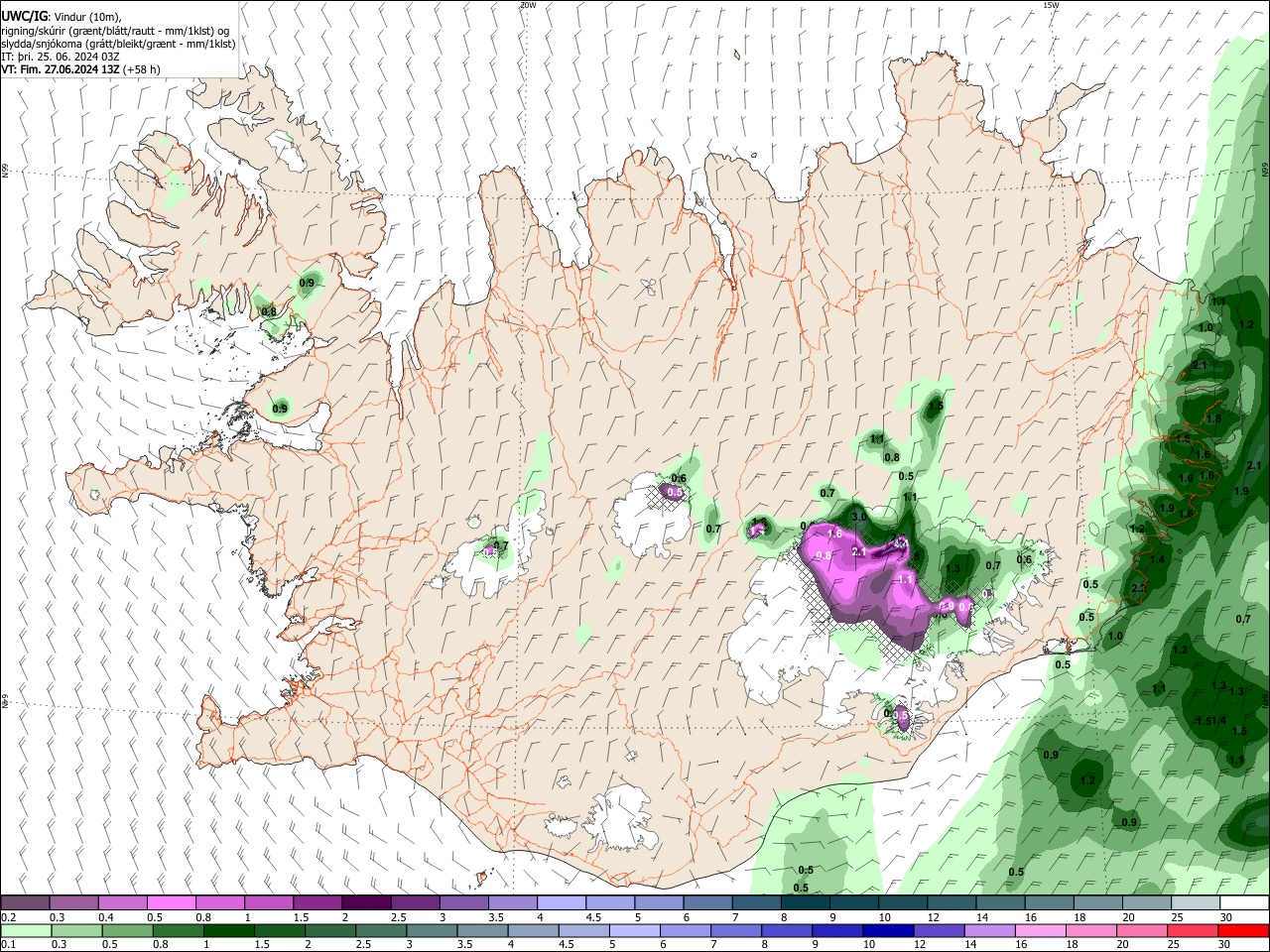Screen dimensions: 1270x952
Task: Click the '0.1' number under the bottom legend row
Action: (9, 945)
